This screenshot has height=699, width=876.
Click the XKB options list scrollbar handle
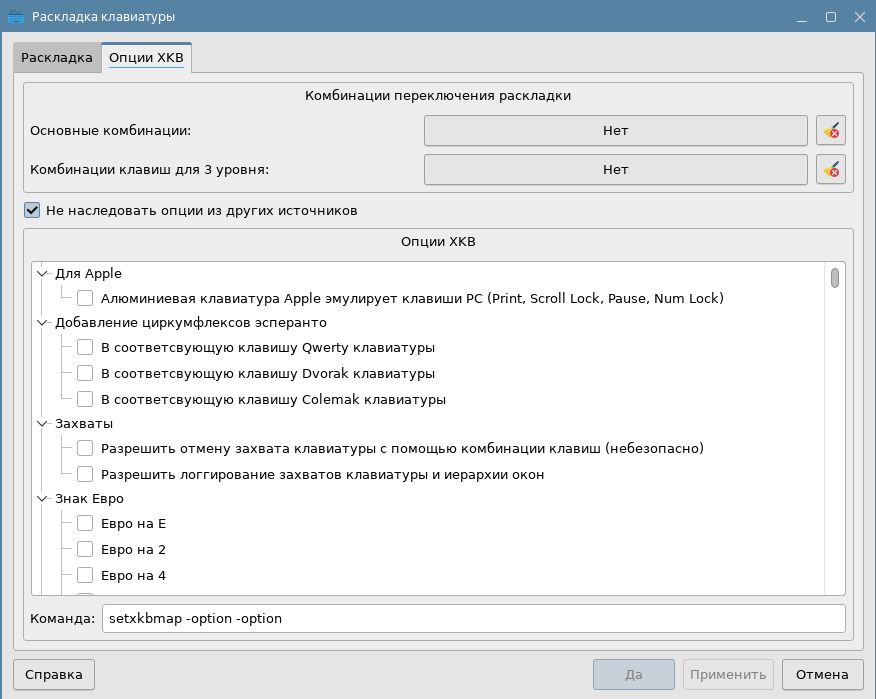[x=834, y=277]
